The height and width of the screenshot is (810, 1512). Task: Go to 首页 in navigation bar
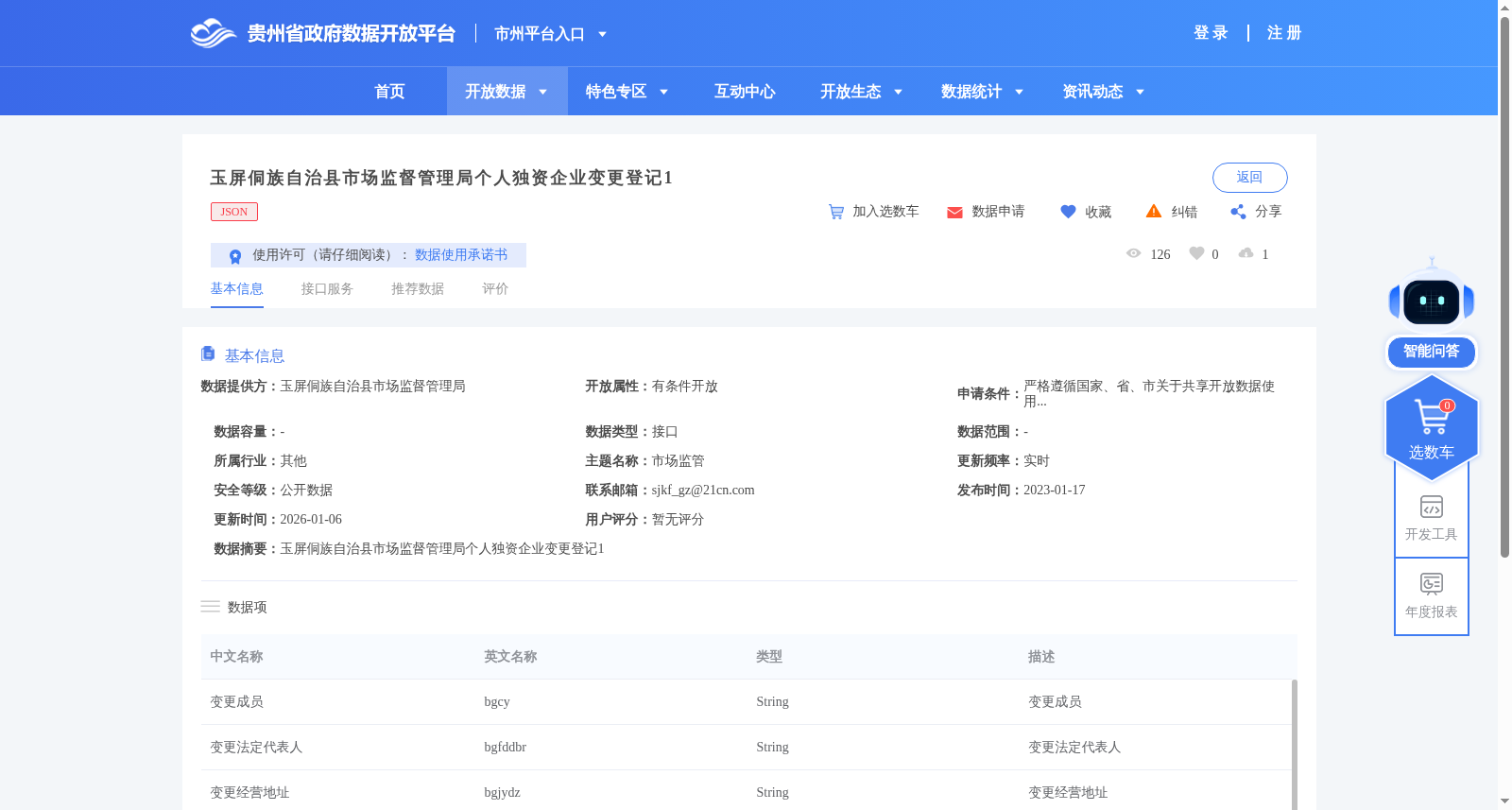click(389, 92)
